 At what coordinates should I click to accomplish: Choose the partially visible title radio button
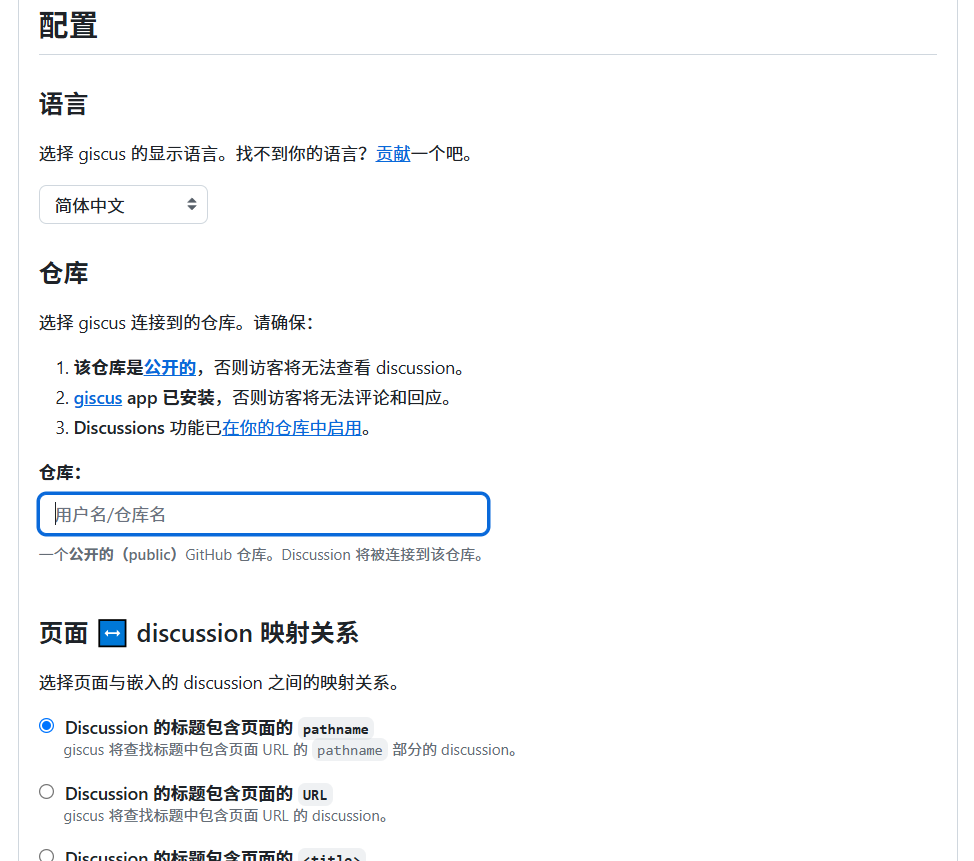click(46, 855)
